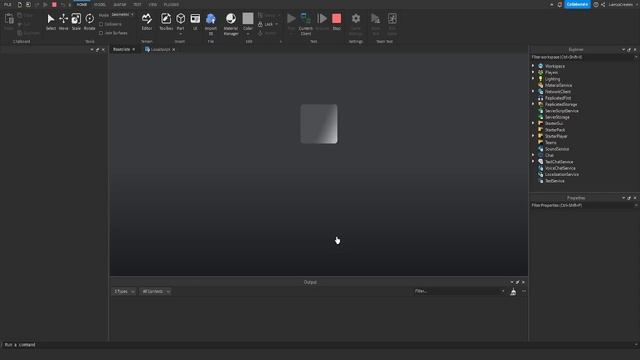Image resolution: width=640 pixels, height=360 pixels.
Task: Clear the output with the broom icon
Action: pos(513,291)
